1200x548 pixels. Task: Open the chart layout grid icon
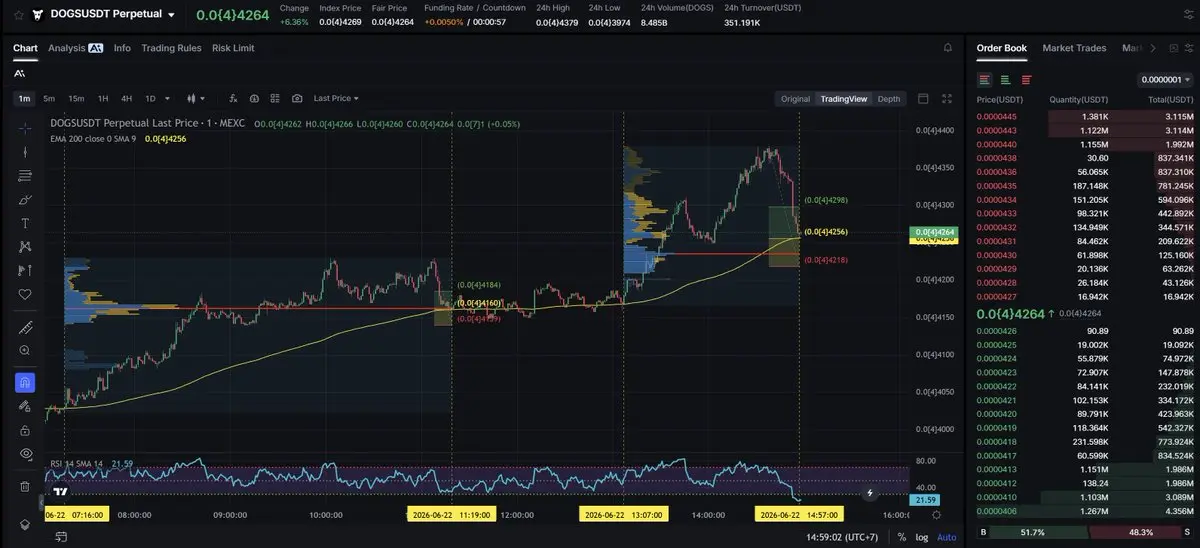[275, 99]
